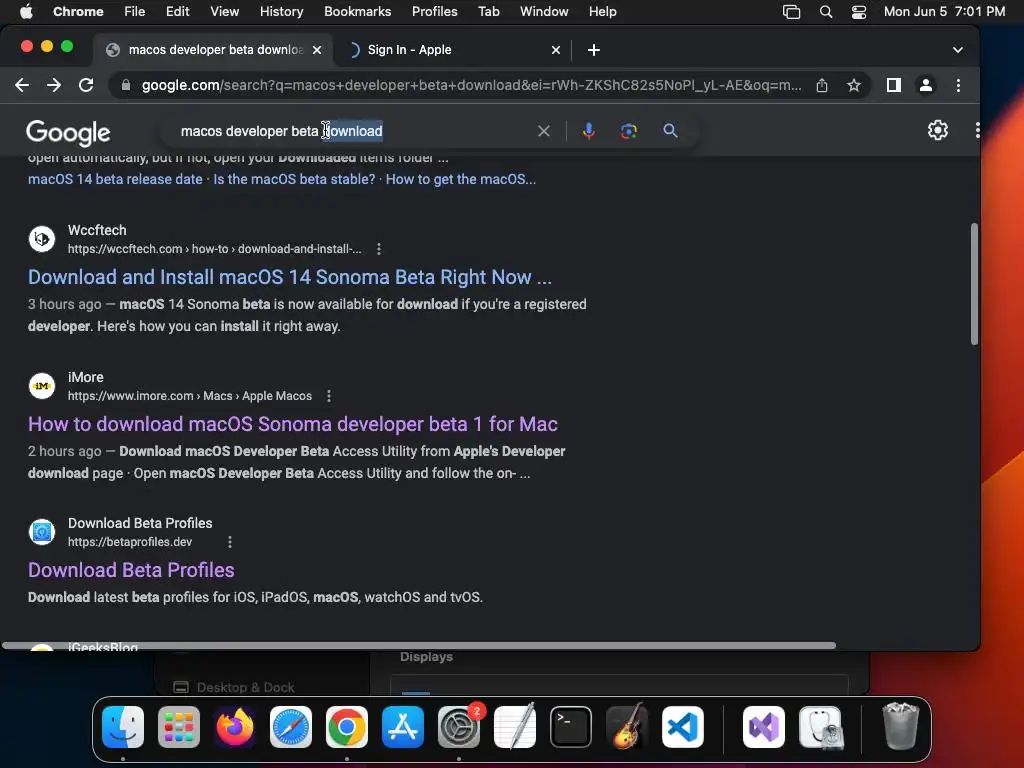Open the Chrome application menu

tap(78, 11)
